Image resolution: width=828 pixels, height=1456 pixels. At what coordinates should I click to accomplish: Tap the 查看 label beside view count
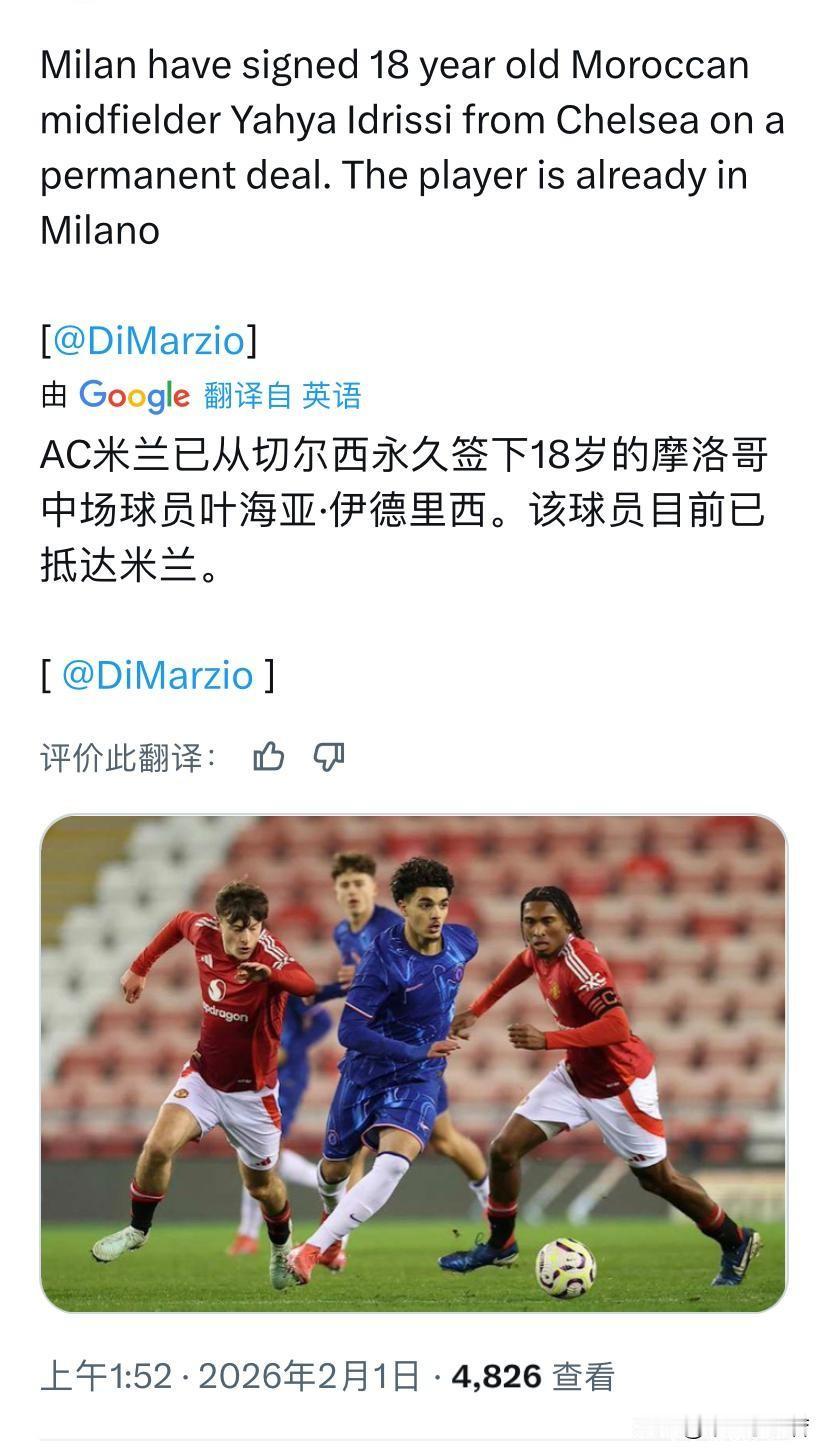[584, 1377]
